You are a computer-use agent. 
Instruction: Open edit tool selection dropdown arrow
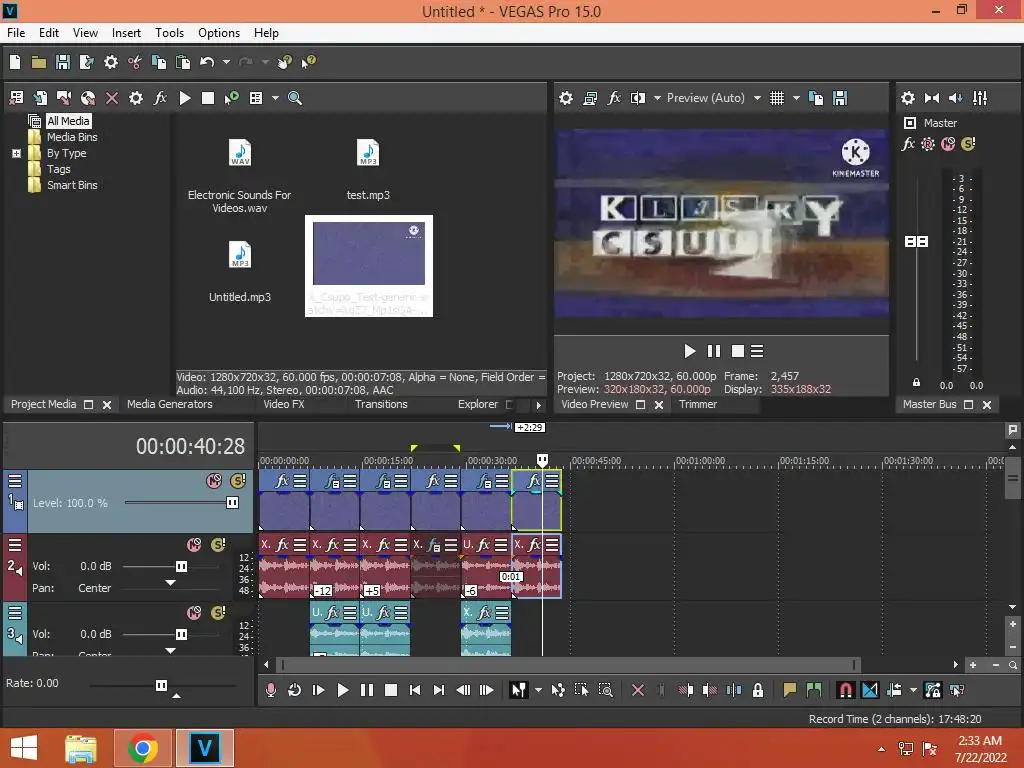click(x=538, y=690)
